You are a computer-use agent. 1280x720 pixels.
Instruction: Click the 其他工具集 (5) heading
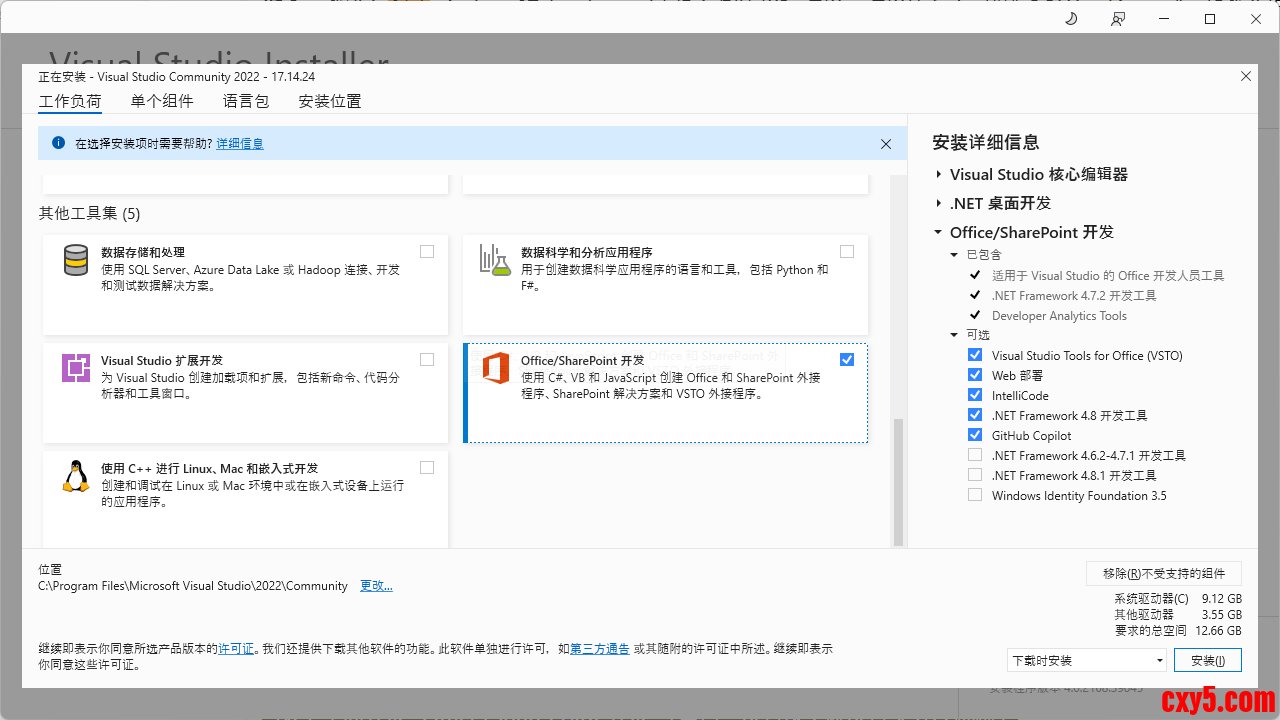coord(90,213)
